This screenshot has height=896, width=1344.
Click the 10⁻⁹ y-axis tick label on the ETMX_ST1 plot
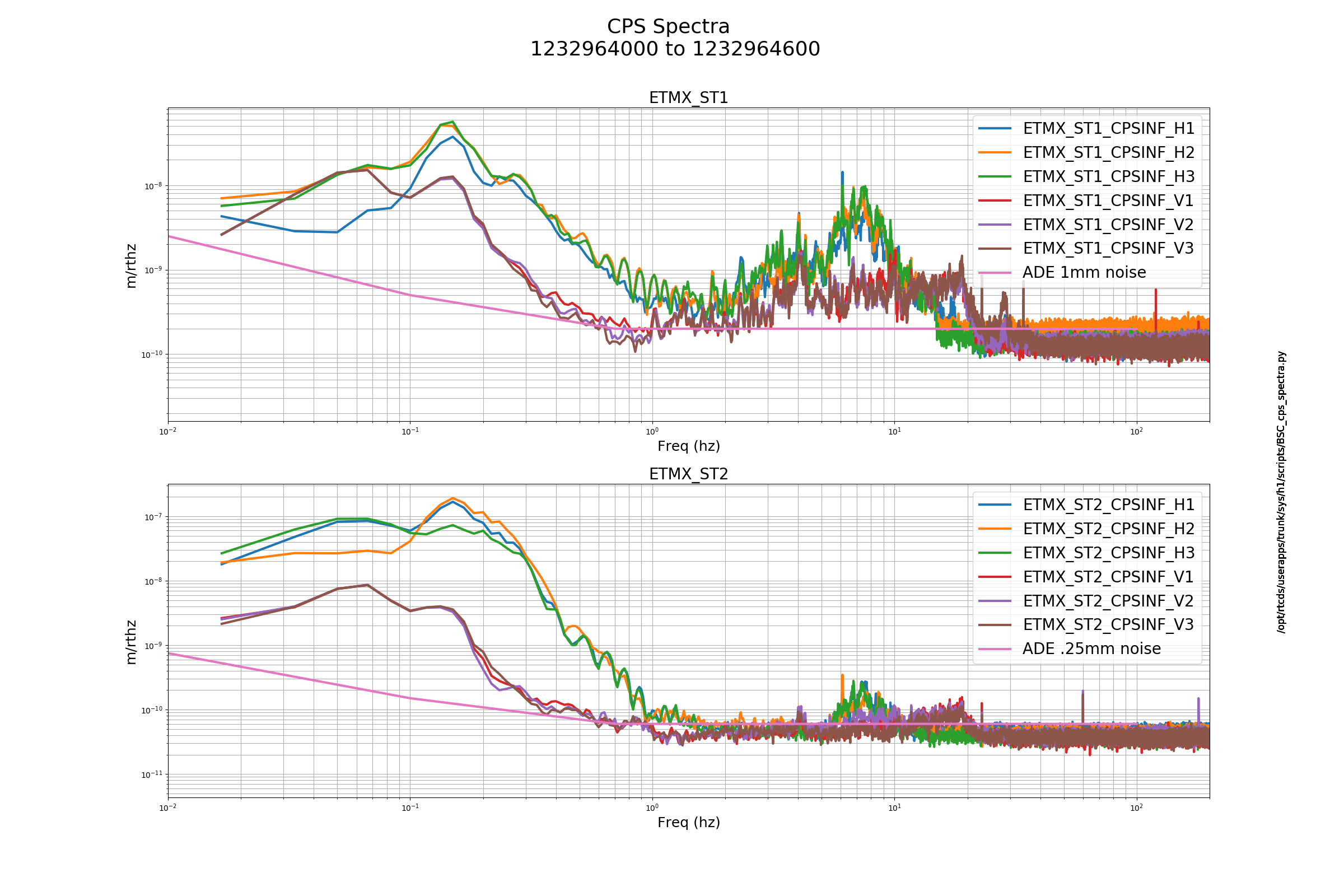coord(152,270)
